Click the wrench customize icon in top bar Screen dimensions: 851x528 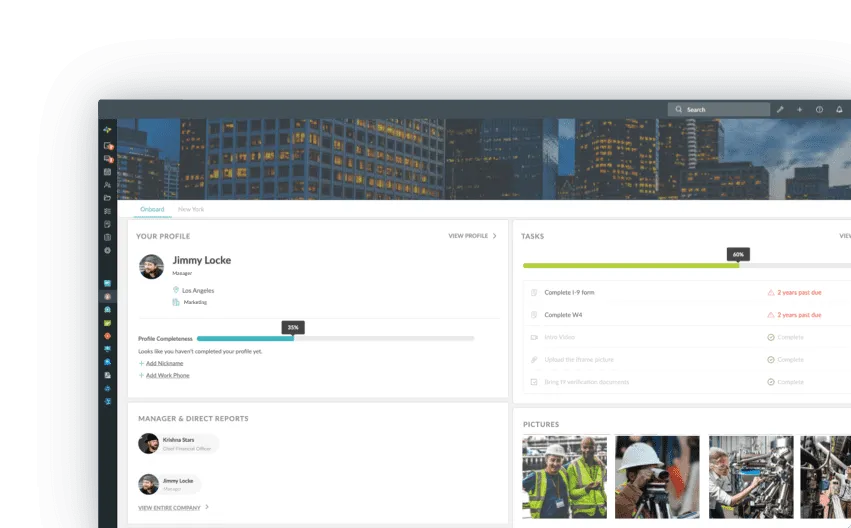[780, 110]
